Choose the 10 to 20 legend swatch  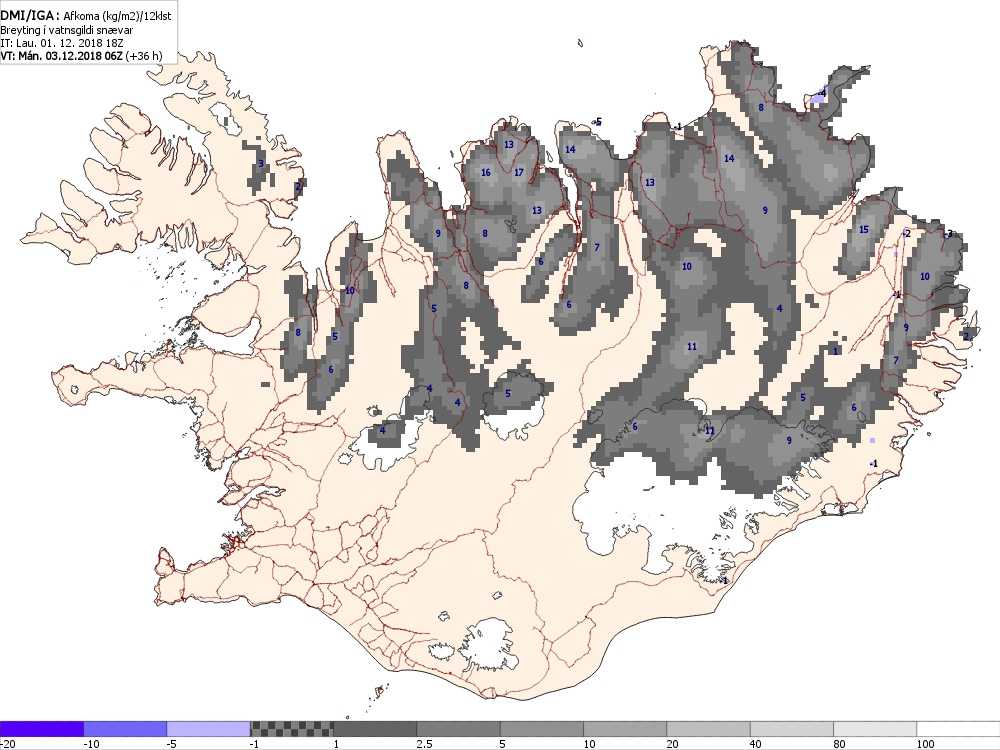pyautogui.click(x=625, y=729)
